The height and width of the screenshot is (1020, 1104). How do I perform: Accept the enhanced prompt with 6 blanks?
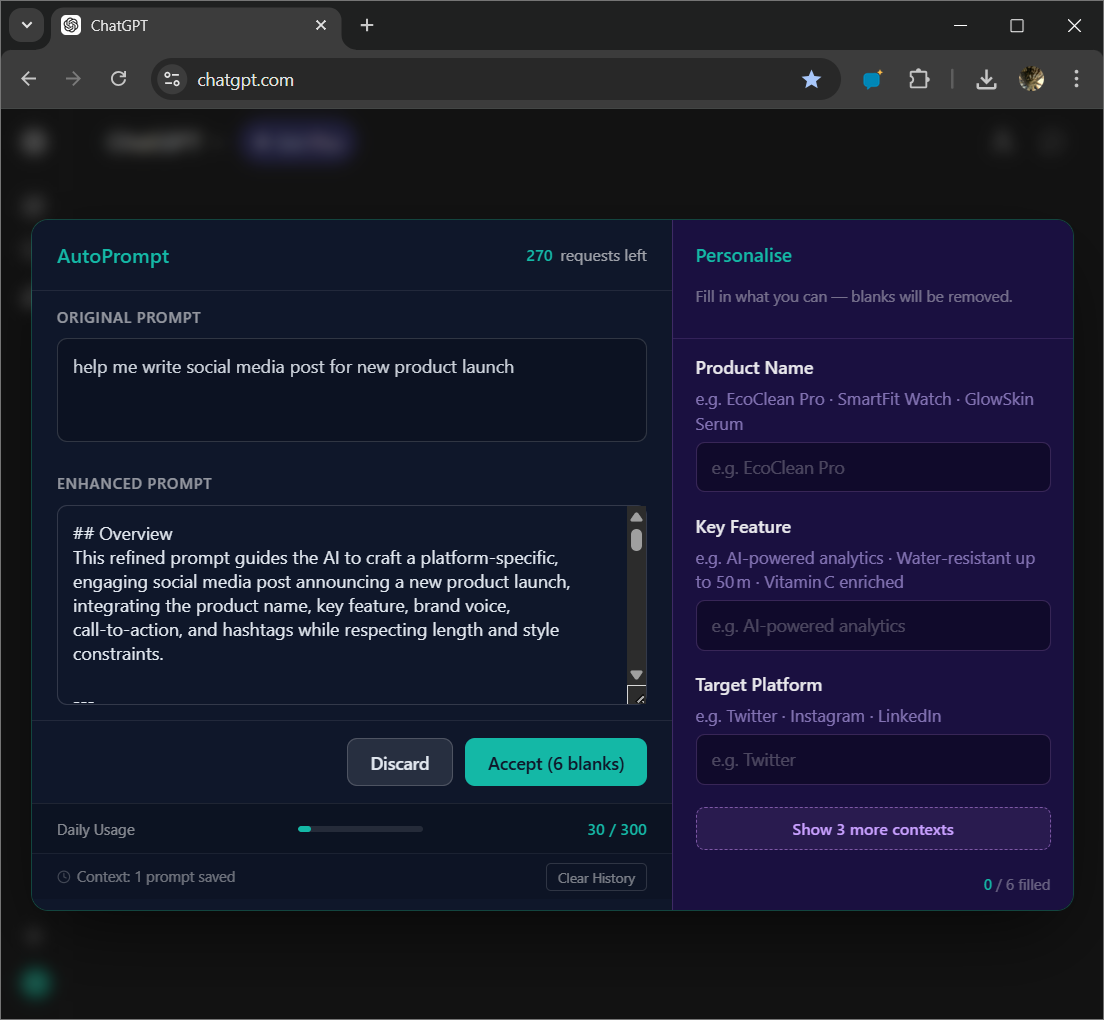tap(555, 762)
